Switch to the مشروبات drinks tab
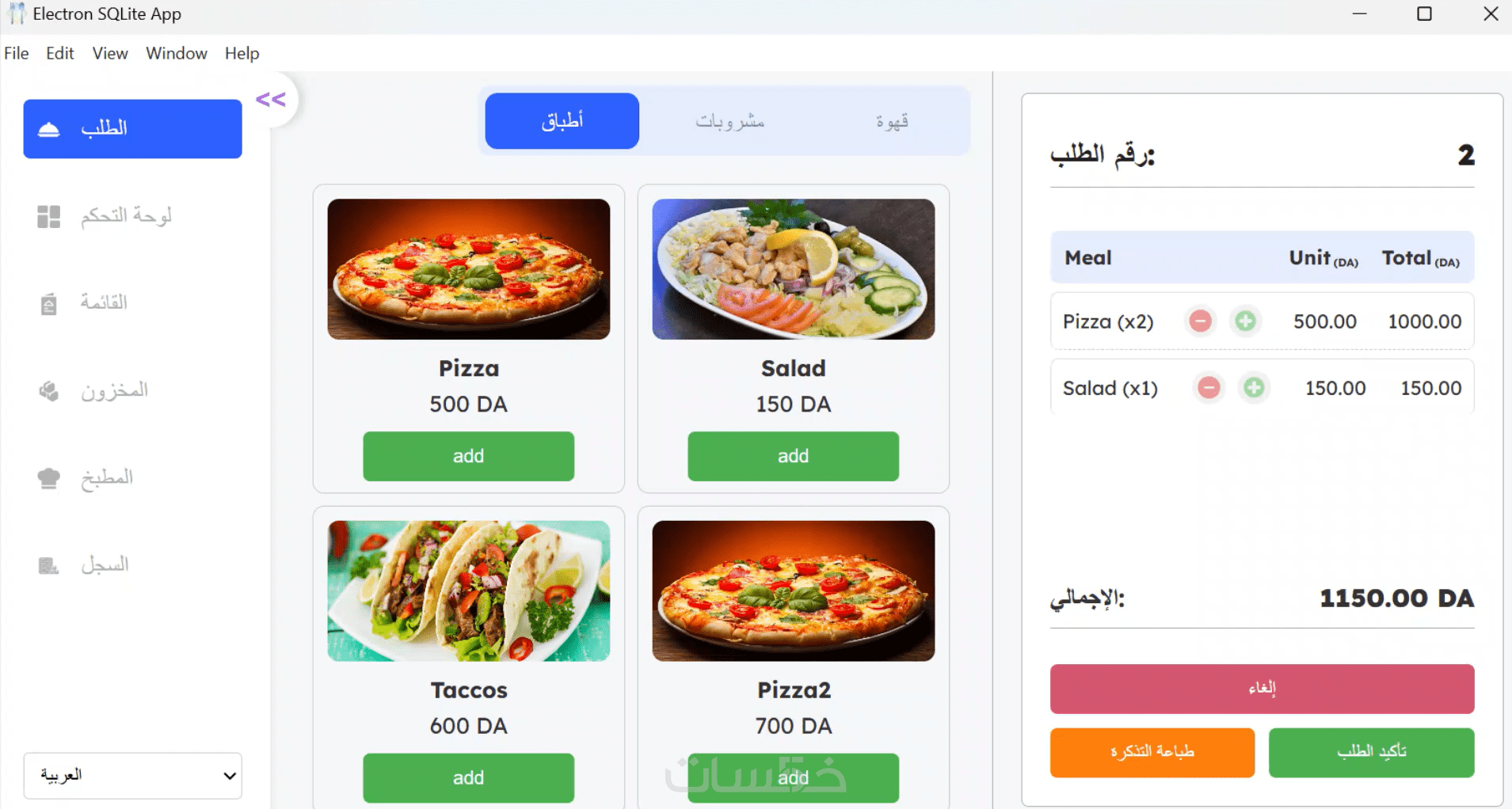 729,121
